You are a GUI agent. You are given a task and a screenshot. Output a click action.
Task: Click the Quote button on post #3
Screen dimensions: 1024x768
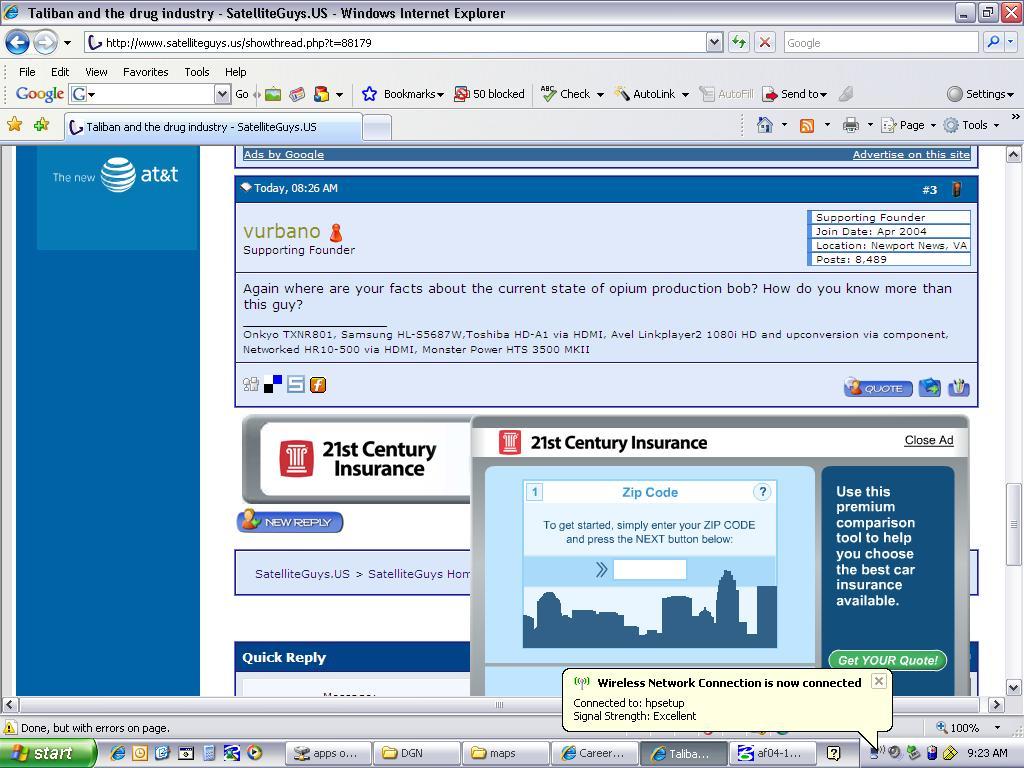click(x=878, y=388)
